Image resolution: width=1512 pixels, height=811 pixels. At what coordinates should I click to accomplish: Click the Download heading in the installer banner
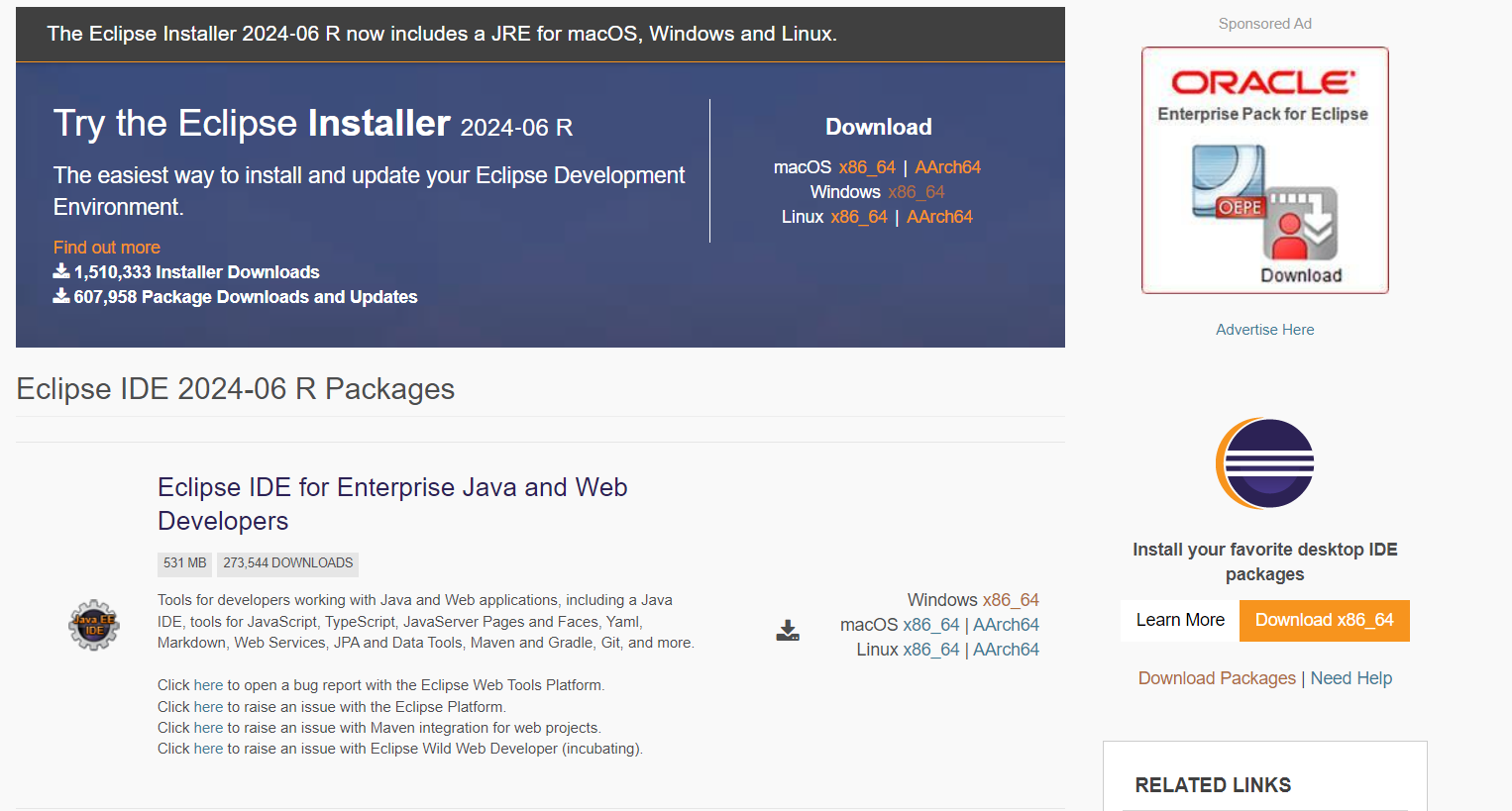click(879, 127)
